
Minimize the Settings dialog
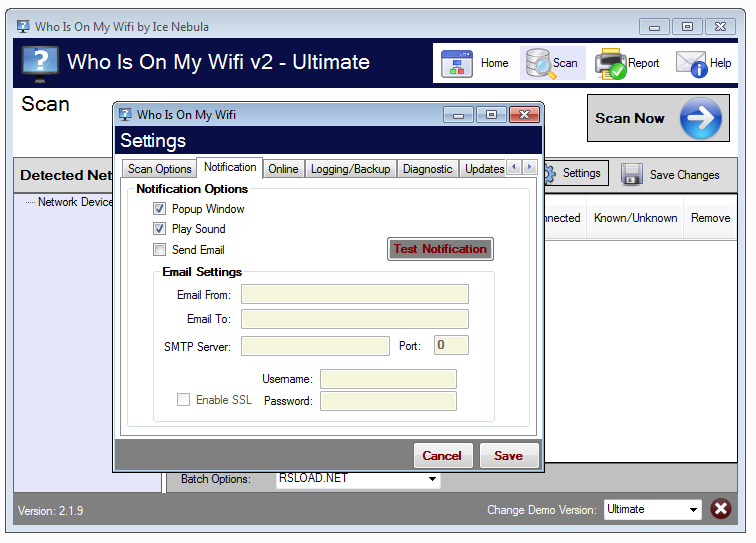pyautogui.click(x=459, y=115)
